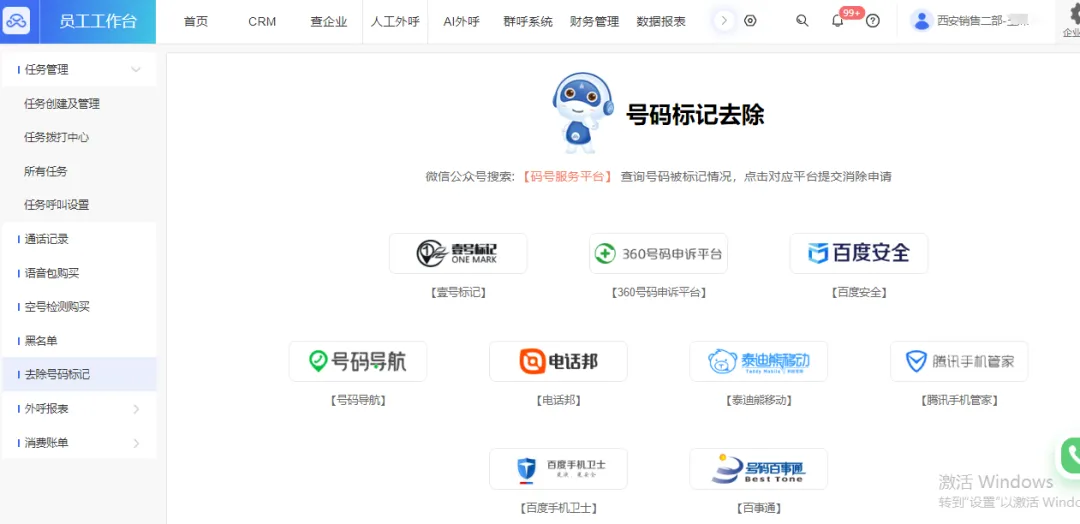Open the 泰迪熊移动 logo card
Screen dimensions: 1080x524
[x=758, y=361]
